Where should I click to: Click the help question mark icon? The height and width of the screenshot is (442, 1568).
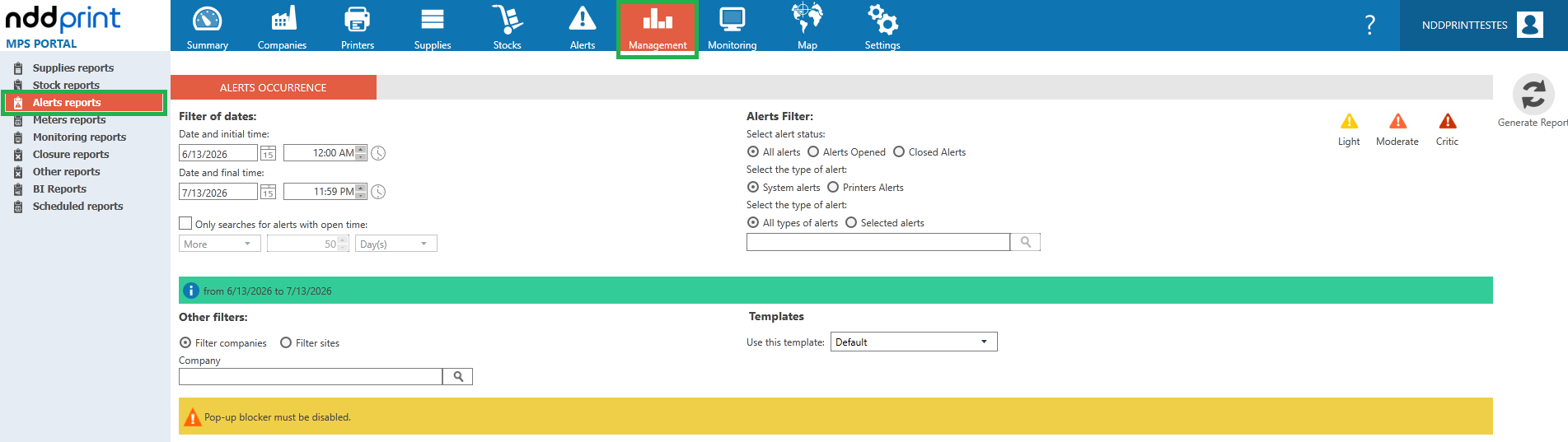point(1369,25)
